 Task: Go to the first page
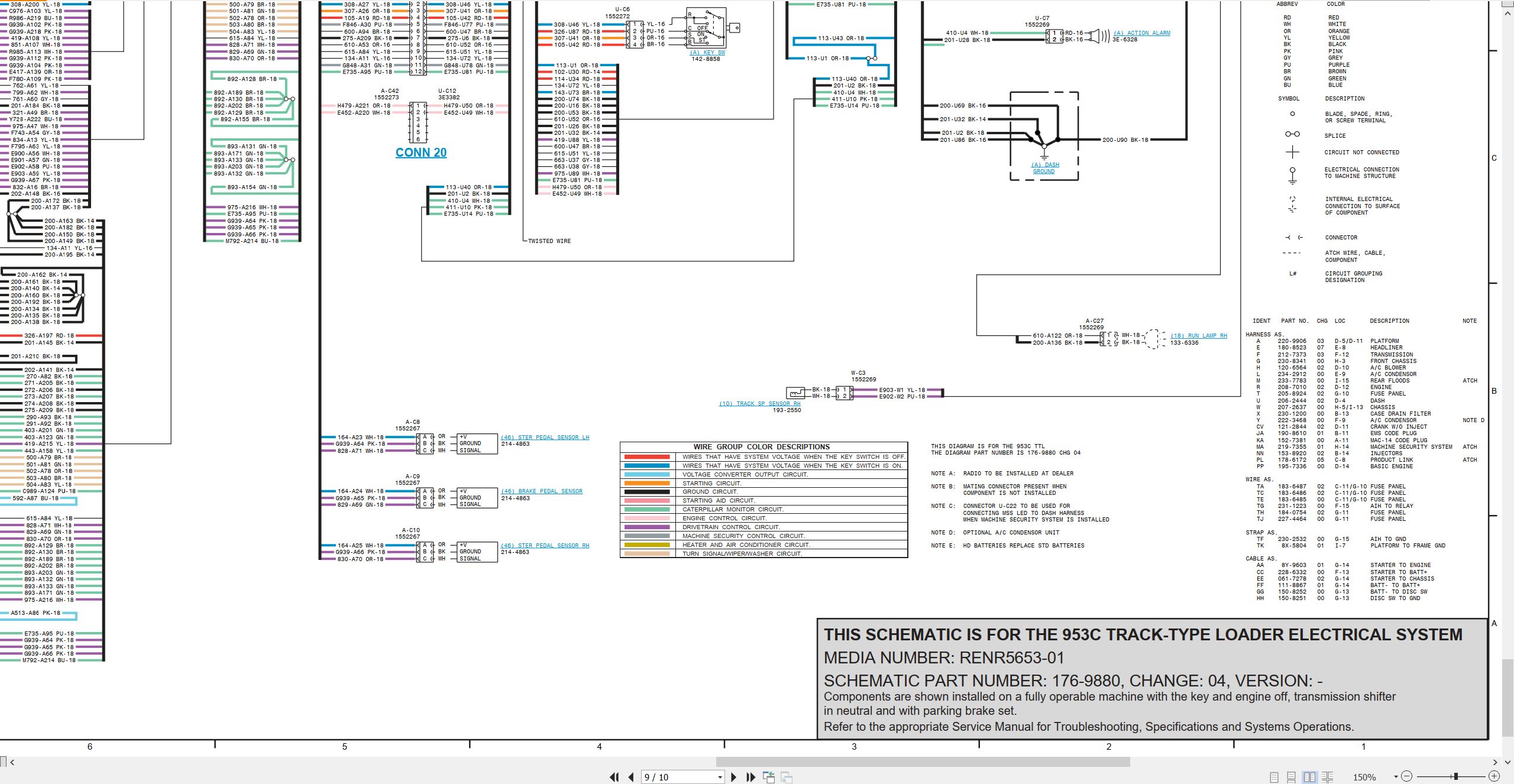[x=614, y=777]
